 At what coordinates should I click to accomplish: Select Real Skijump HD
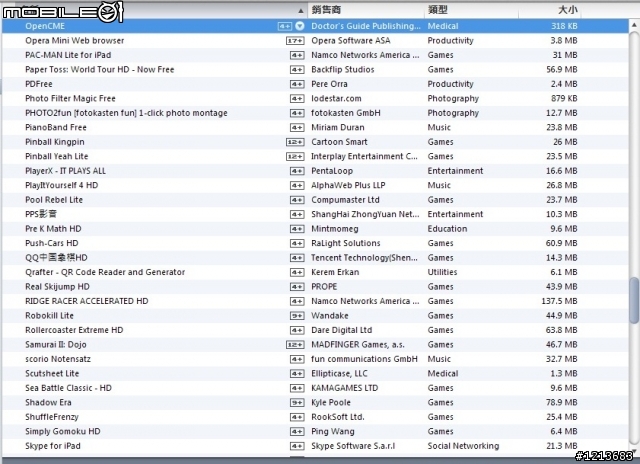coord(315,287)
